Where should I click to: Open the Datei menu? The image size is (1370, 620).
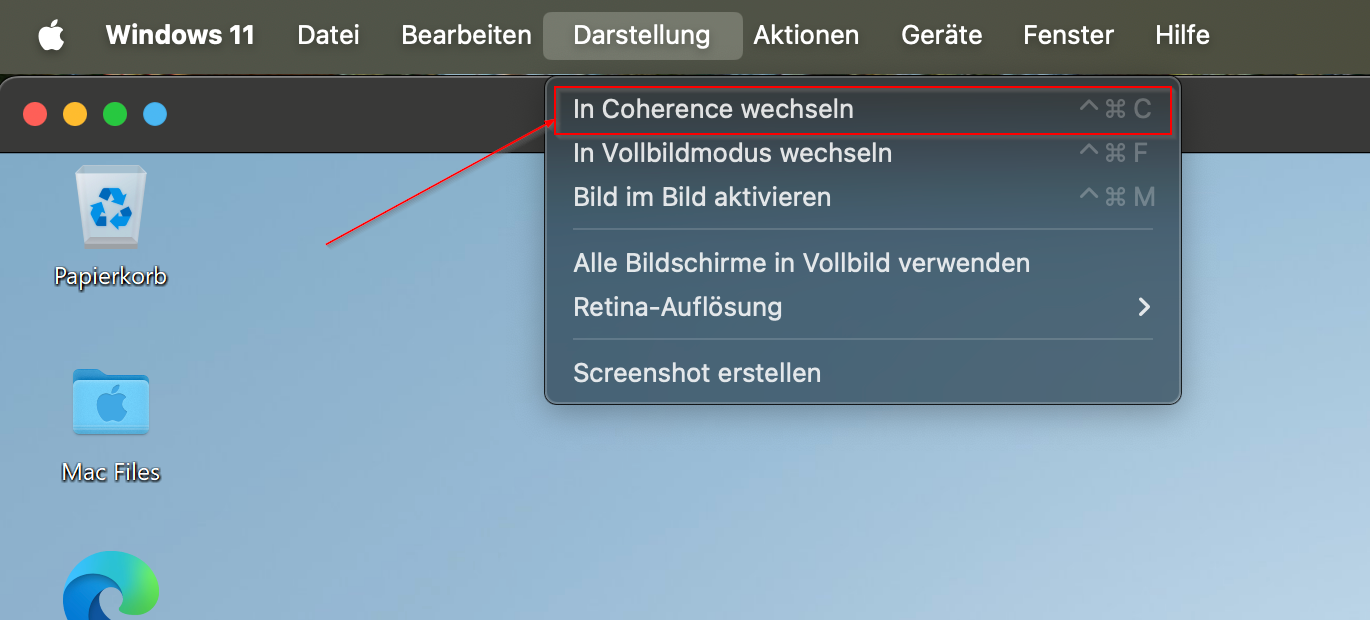point(328,35)
